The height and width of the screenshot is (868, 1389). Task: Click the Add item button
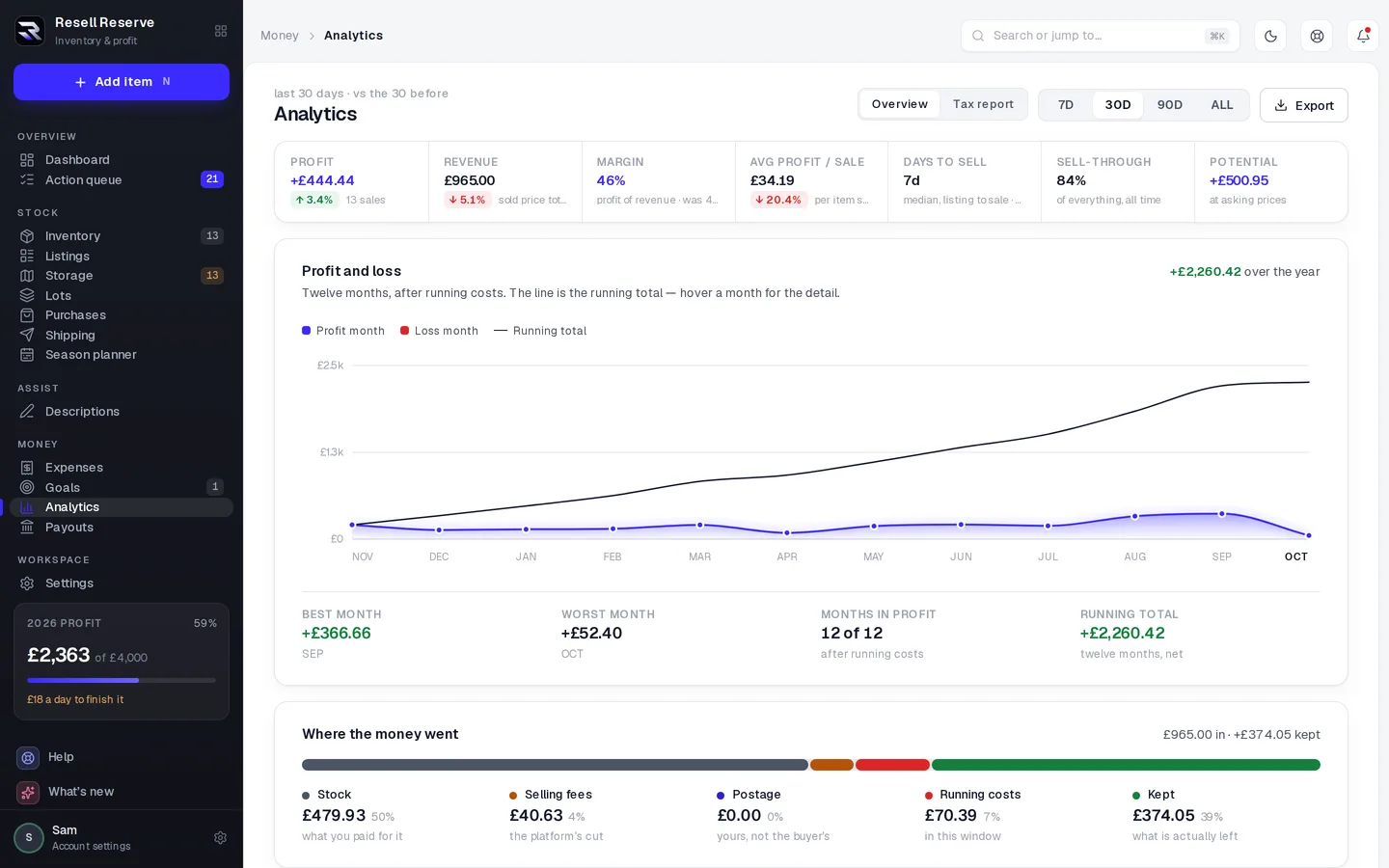[122, 82]
